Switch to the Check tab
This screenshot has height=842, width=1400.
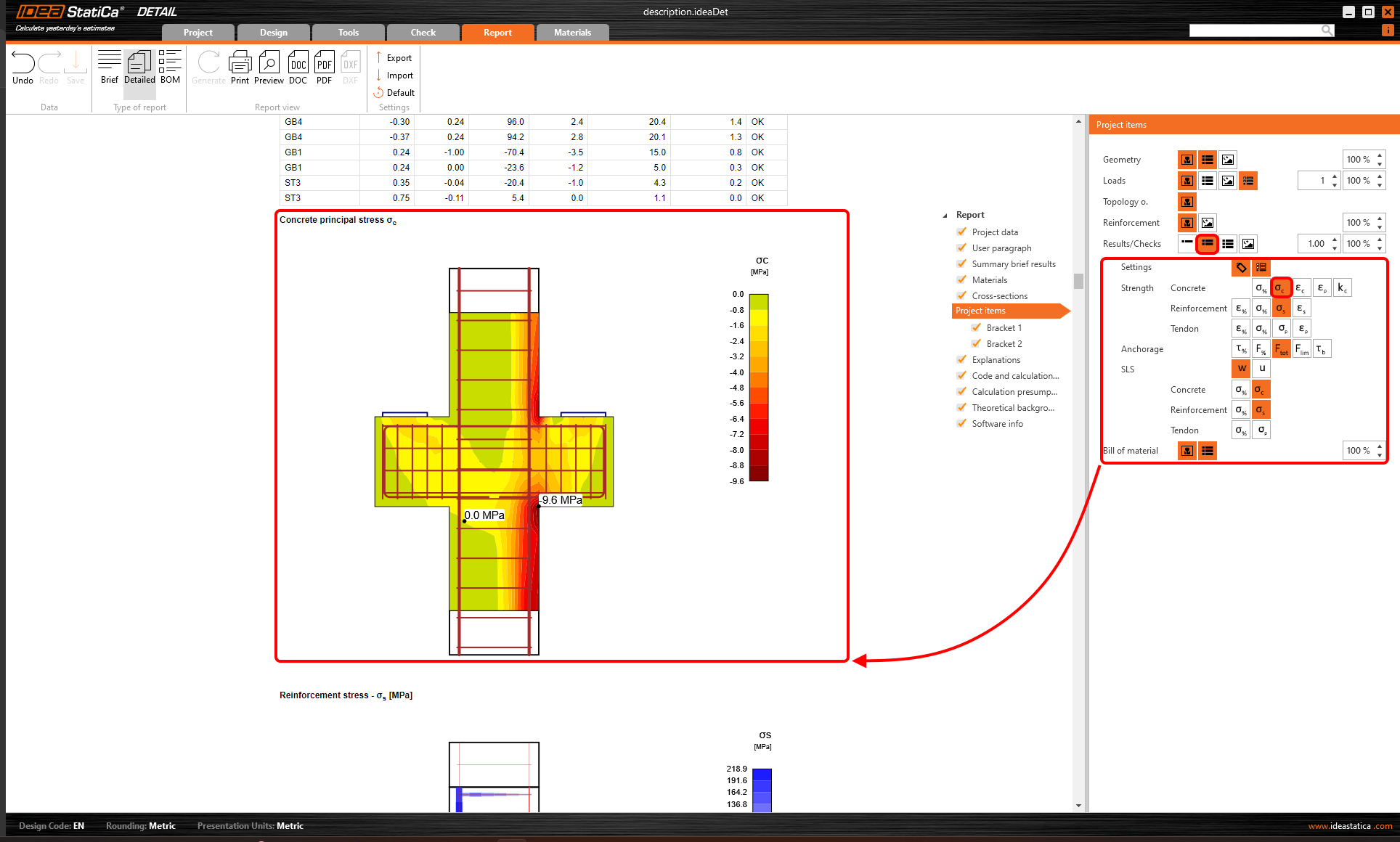click(423, 33)
